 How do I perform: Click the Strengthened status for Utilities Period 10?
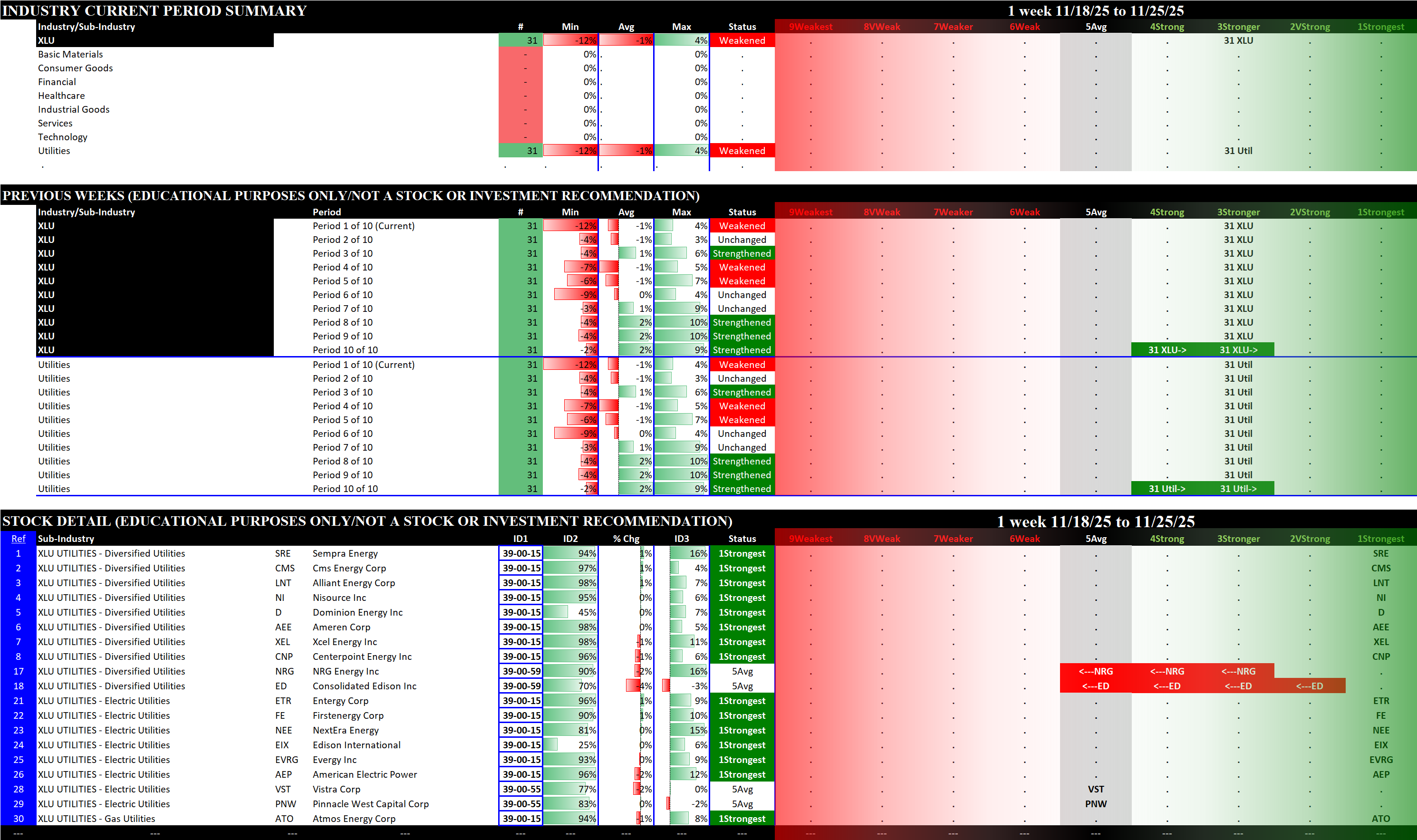click(x=742, y=489)
